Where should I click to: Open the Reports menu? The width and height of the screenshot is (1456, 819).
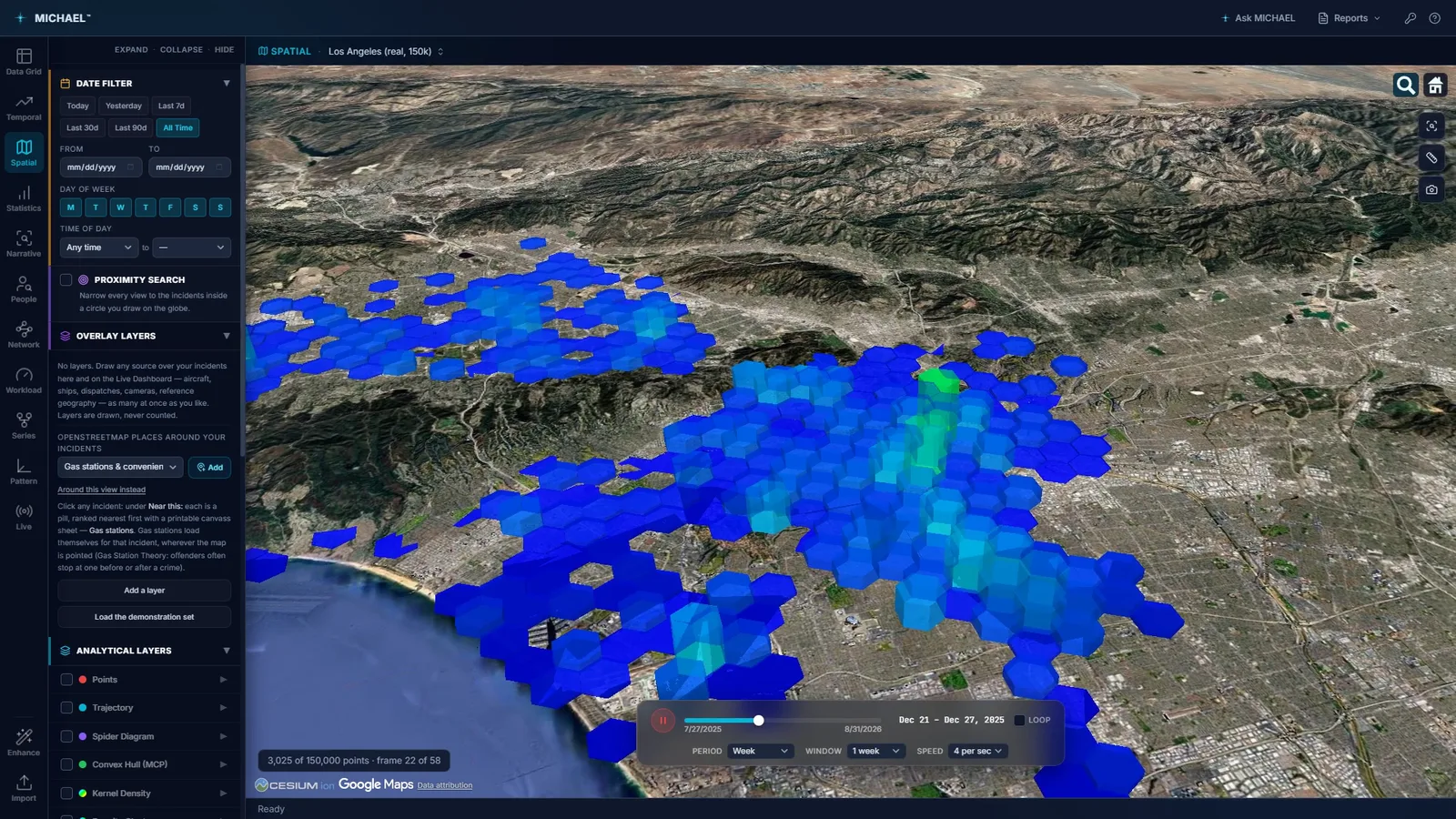[1350, 18]
